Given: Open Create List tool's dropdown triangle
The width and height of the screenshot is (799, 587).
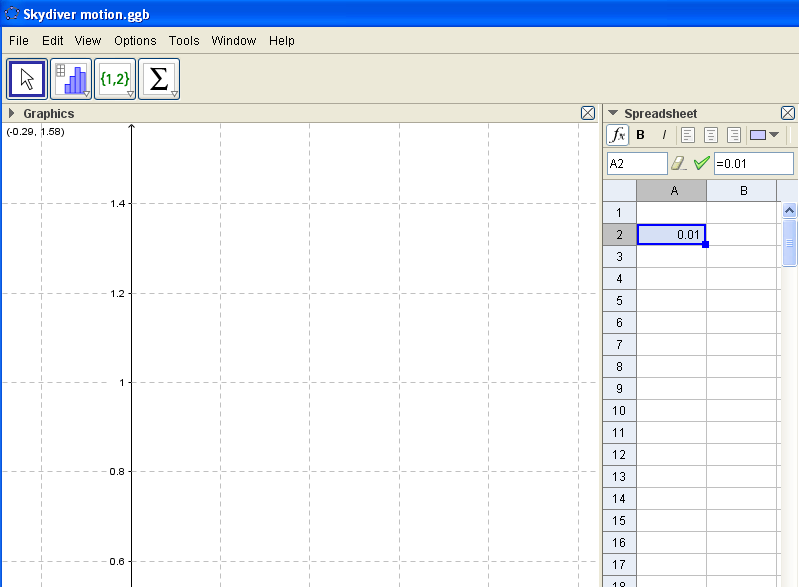Looking at the screenshot, I should pyautogui.click(x=130, y=94).
